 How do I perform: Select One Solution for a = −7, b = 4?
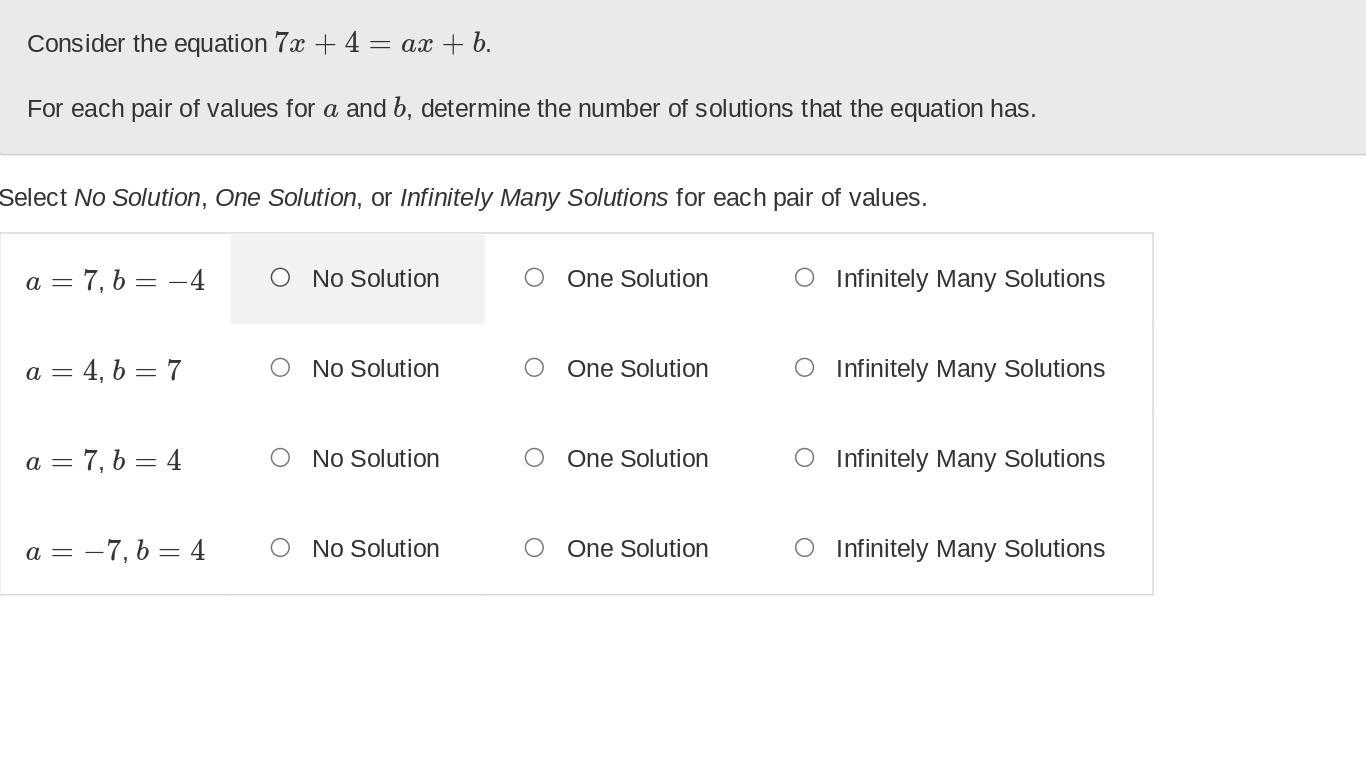(534, 548)
